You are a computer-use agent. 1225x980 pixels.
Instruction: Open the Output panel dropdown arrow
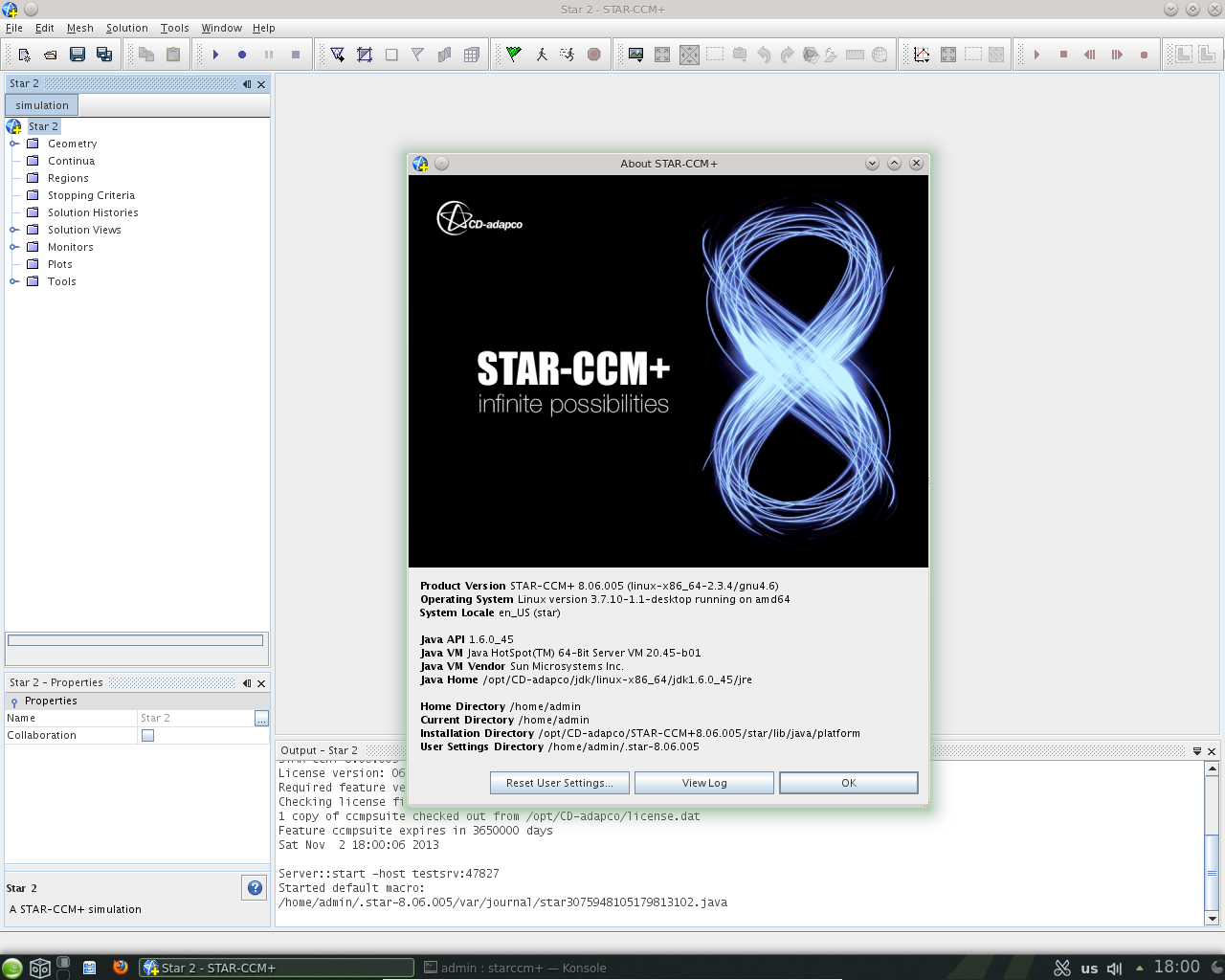pyautogui.click(x=1197, y=751)
